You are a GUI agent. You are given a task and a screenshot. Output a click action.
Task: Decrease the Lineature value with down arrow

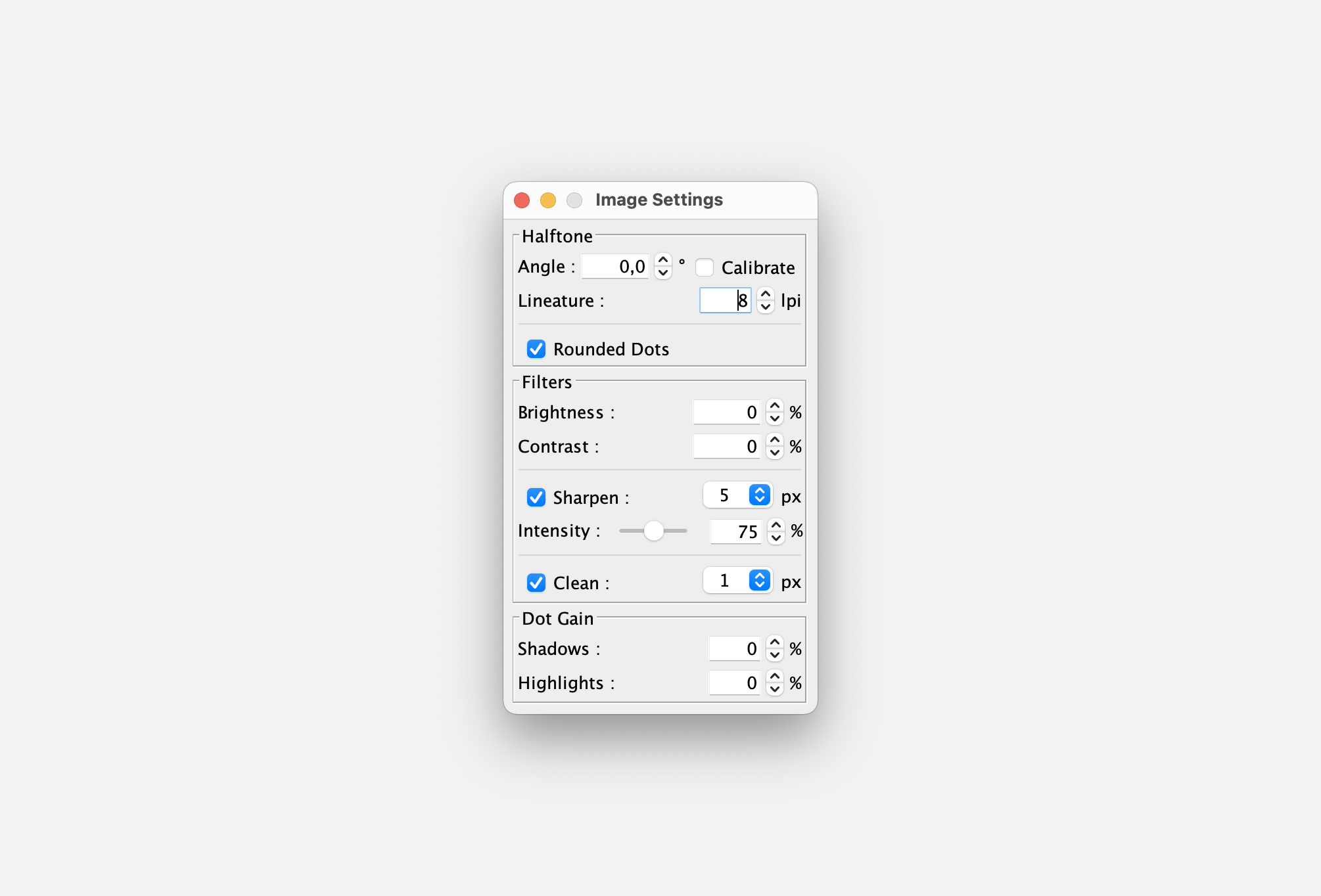point(766,307)
